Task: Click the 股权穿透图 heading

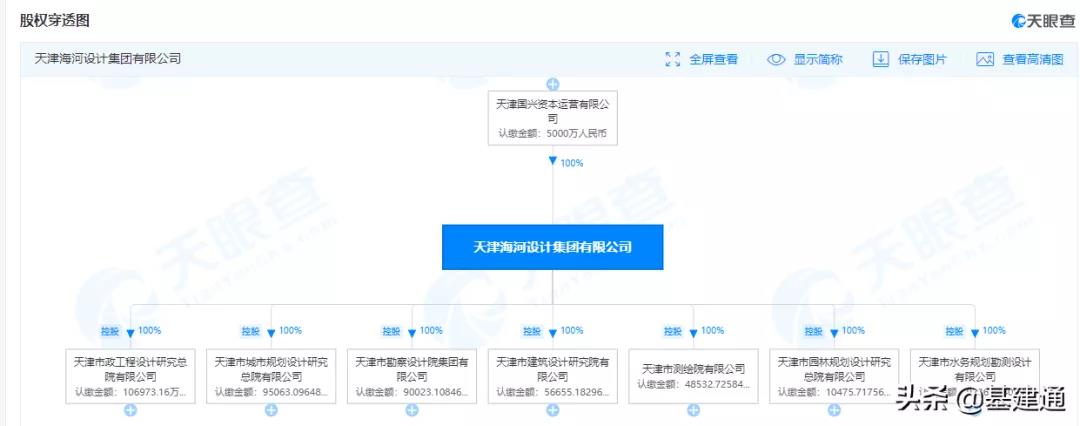Action: click(54, 21)
